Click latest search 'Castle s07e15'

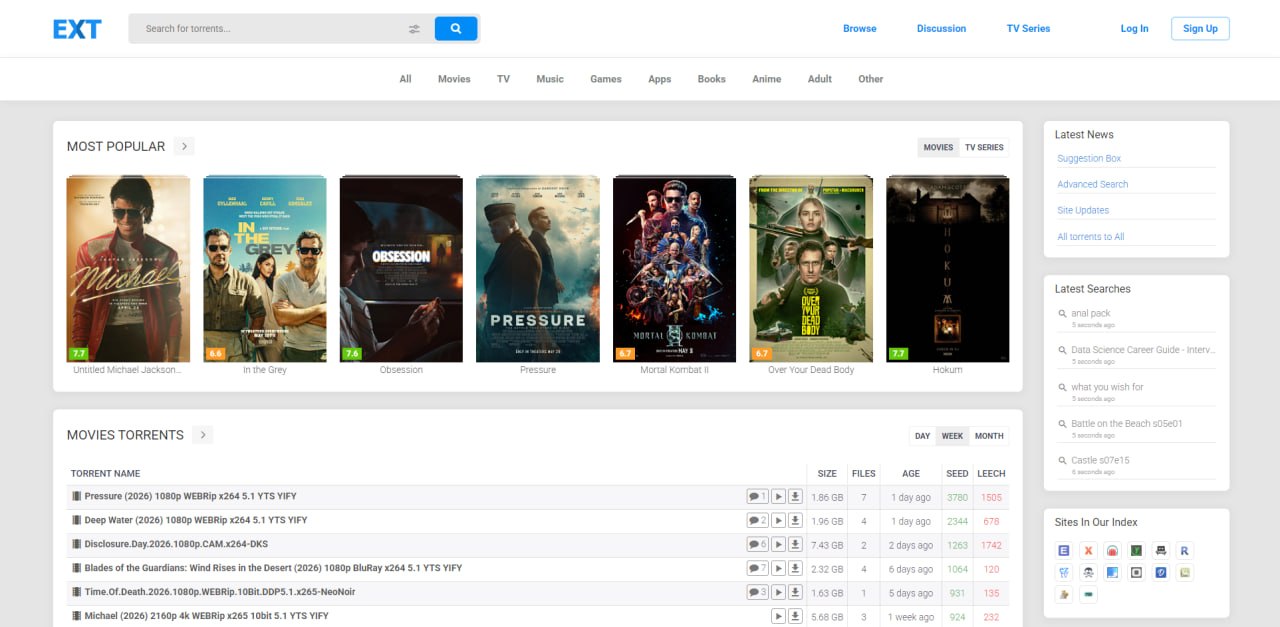click(x=1100, y=461)
